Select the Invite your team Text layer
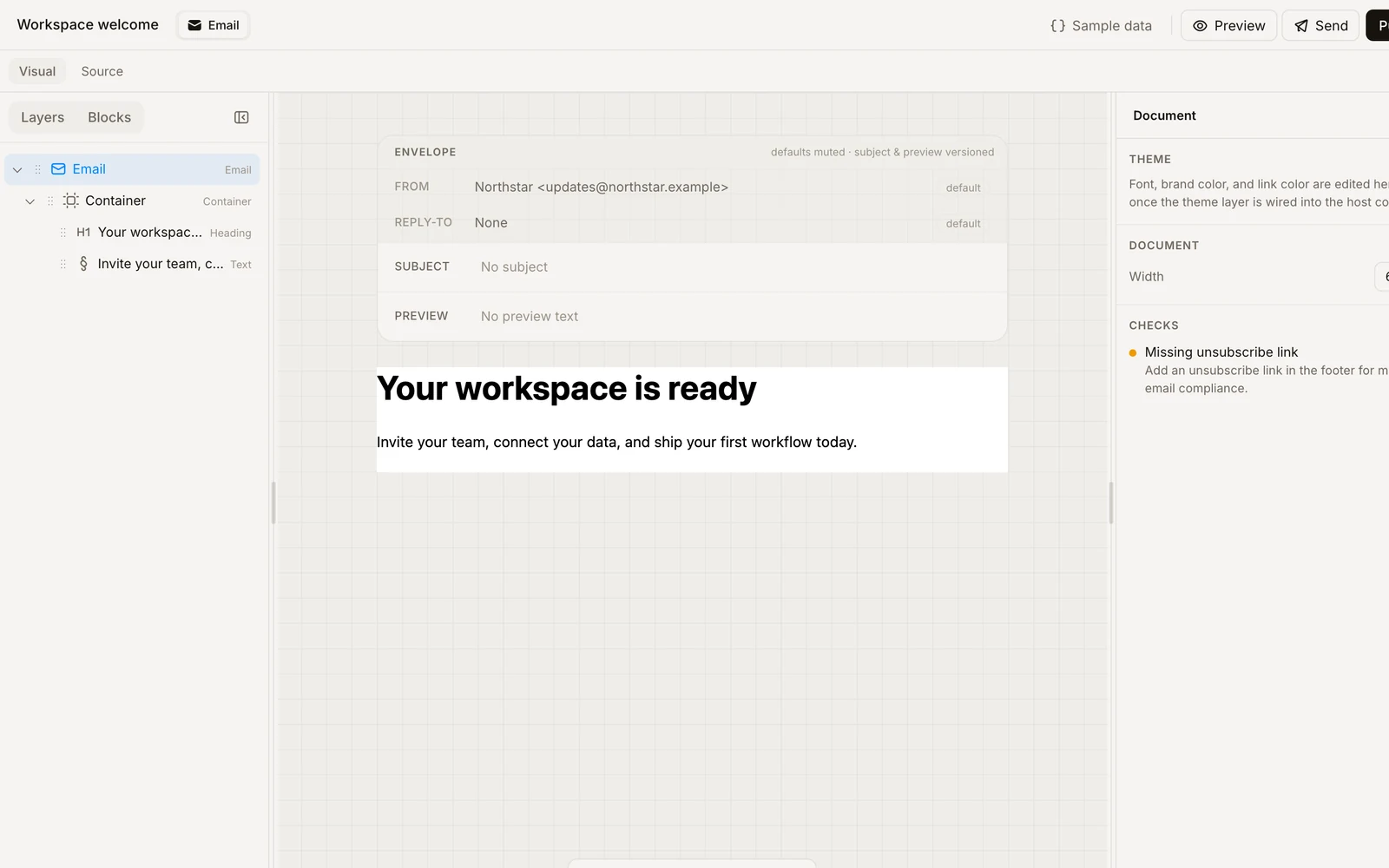The height and width of the screenshot is (868, 1389). click(132, 264)
